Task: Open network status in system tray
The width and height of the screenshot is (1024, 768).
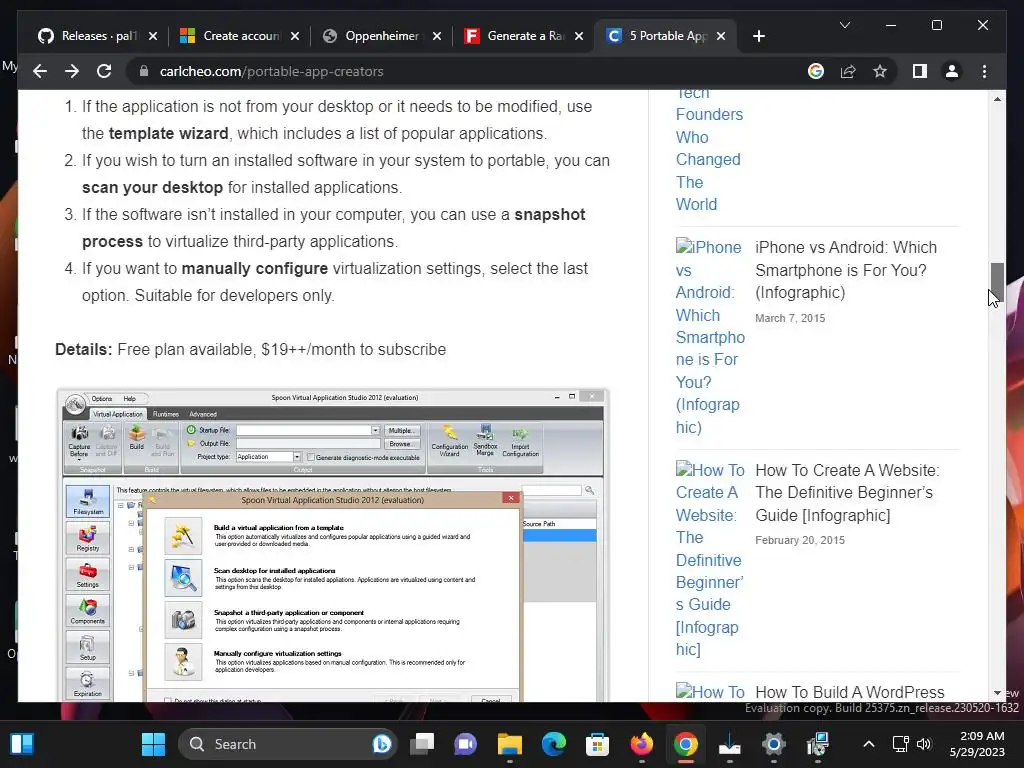Action: [x=901, y=744]
